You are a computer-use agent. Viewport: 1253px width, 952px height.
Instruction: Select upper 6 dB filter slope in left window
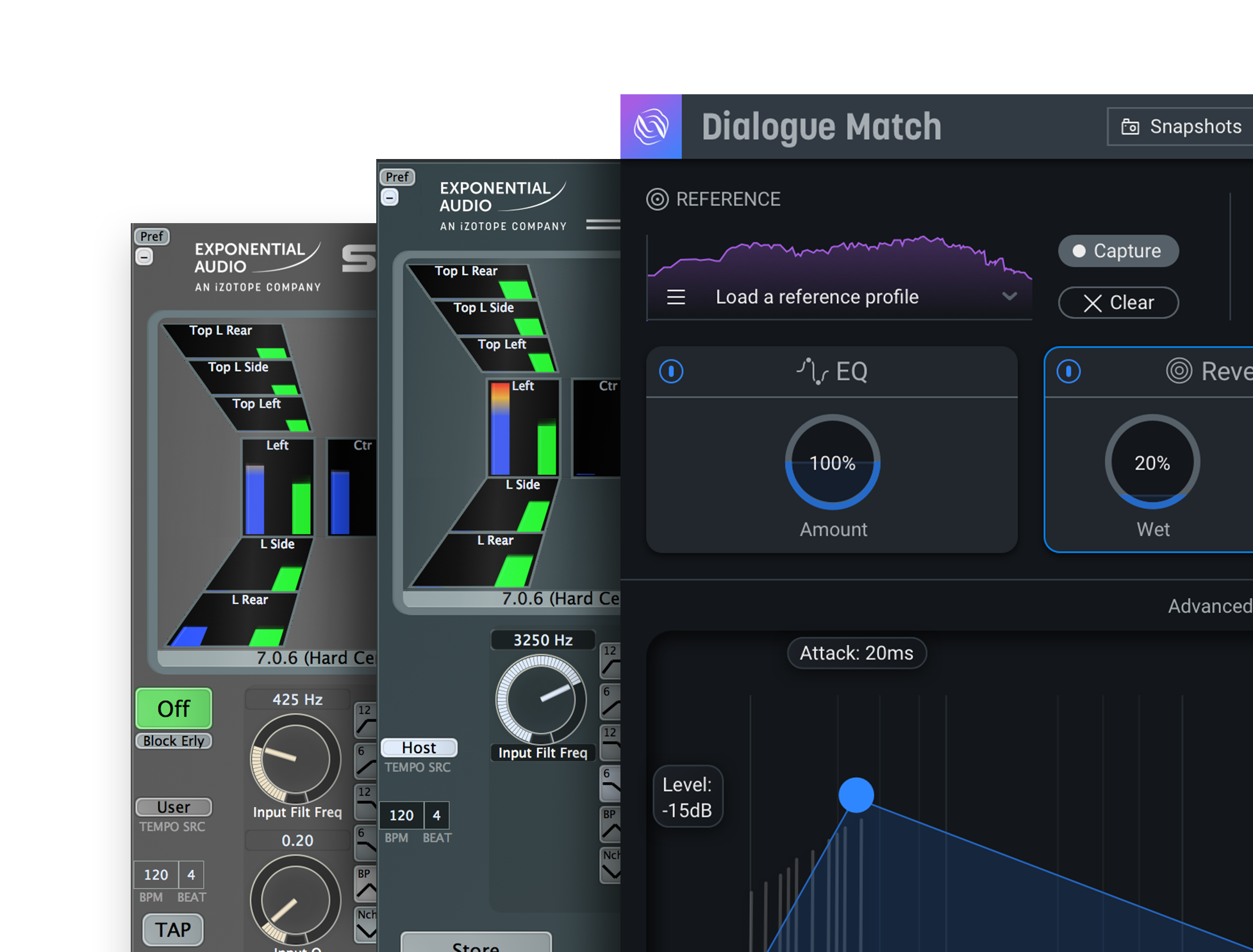click(365, 761)
